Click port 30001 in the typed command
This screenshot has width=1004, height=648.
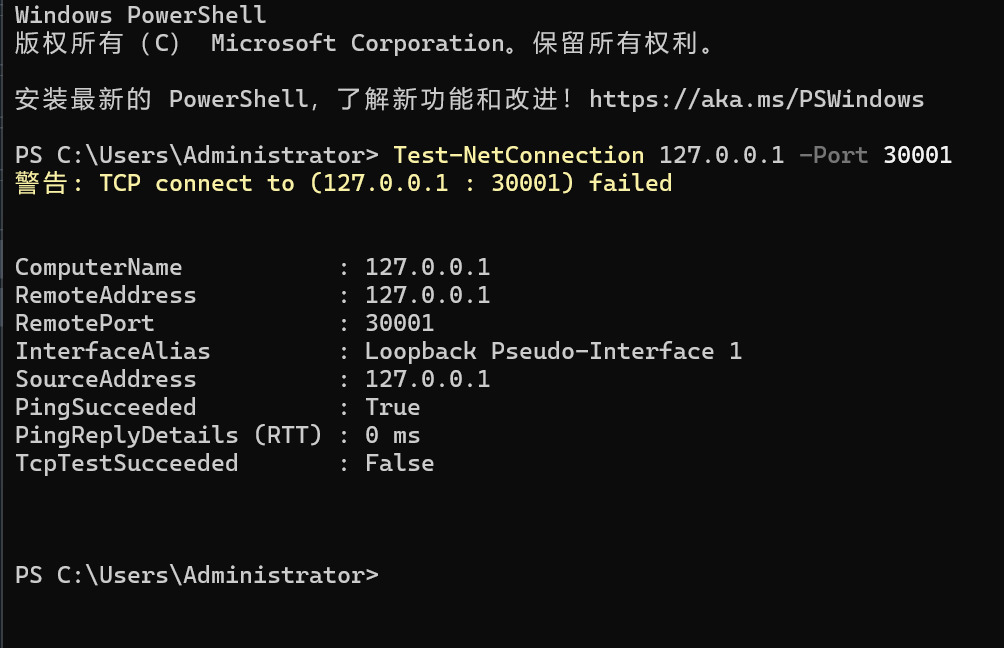click(917, 155)
